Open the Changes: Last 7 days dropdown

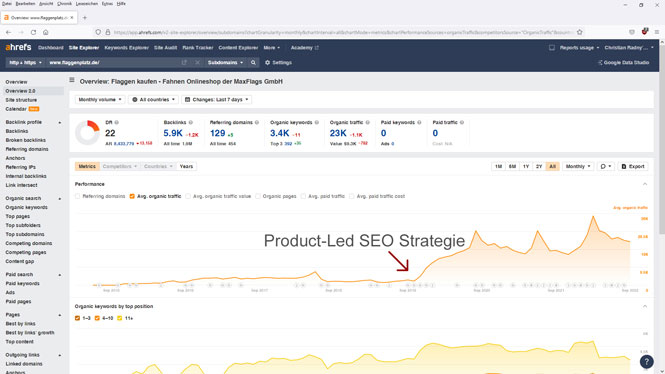tap(217, 100)
